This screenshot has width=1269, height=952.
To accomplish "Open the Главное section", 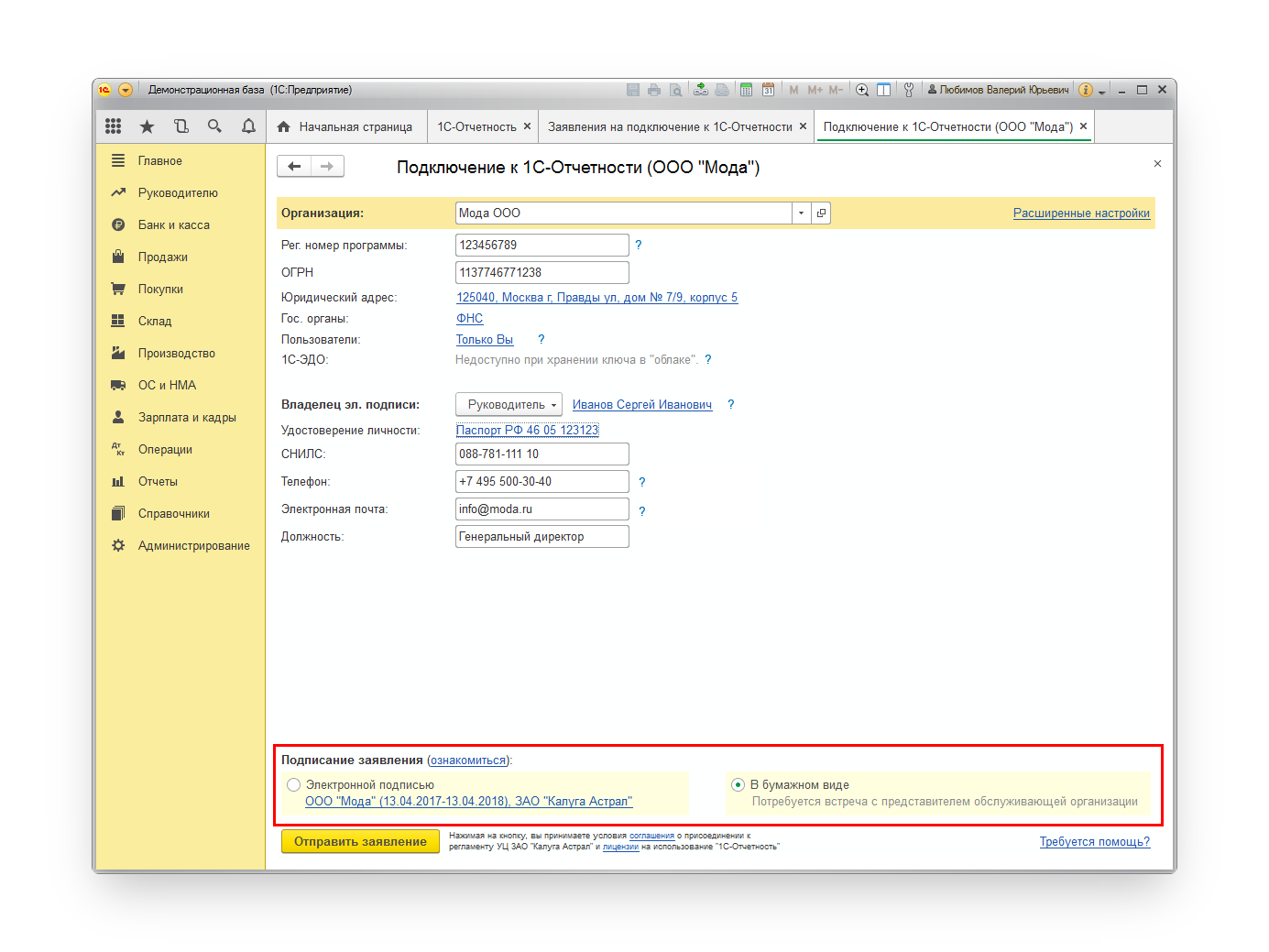I will click(x=180, y=160).
